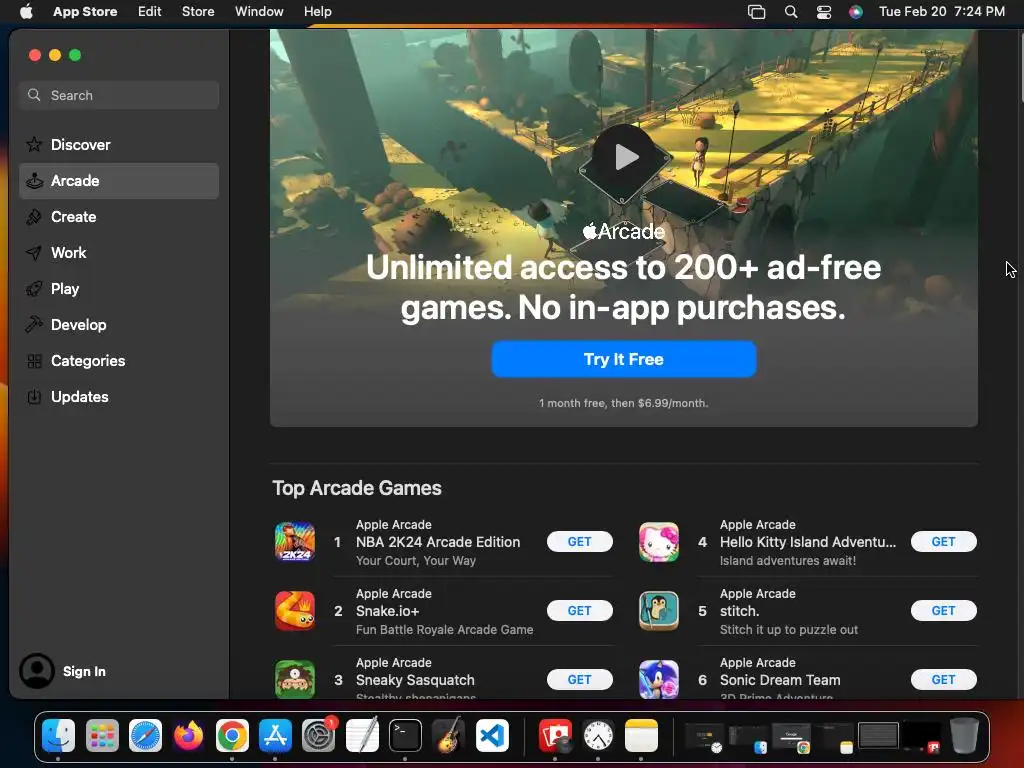
Task: Click Sonic Dream Team title text
Action: (780, 680)
